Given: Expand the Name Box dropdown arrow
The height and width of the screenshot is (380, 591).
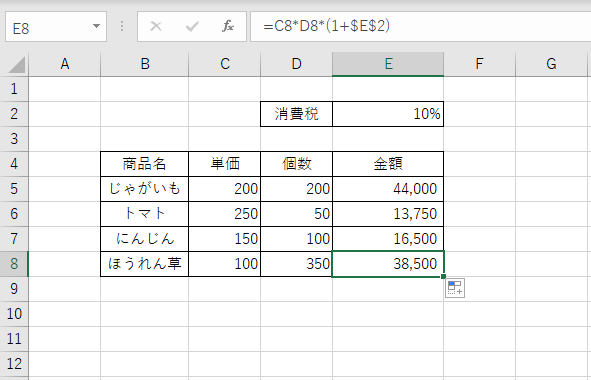Looking at the screenshot, I should pos(96,26).
